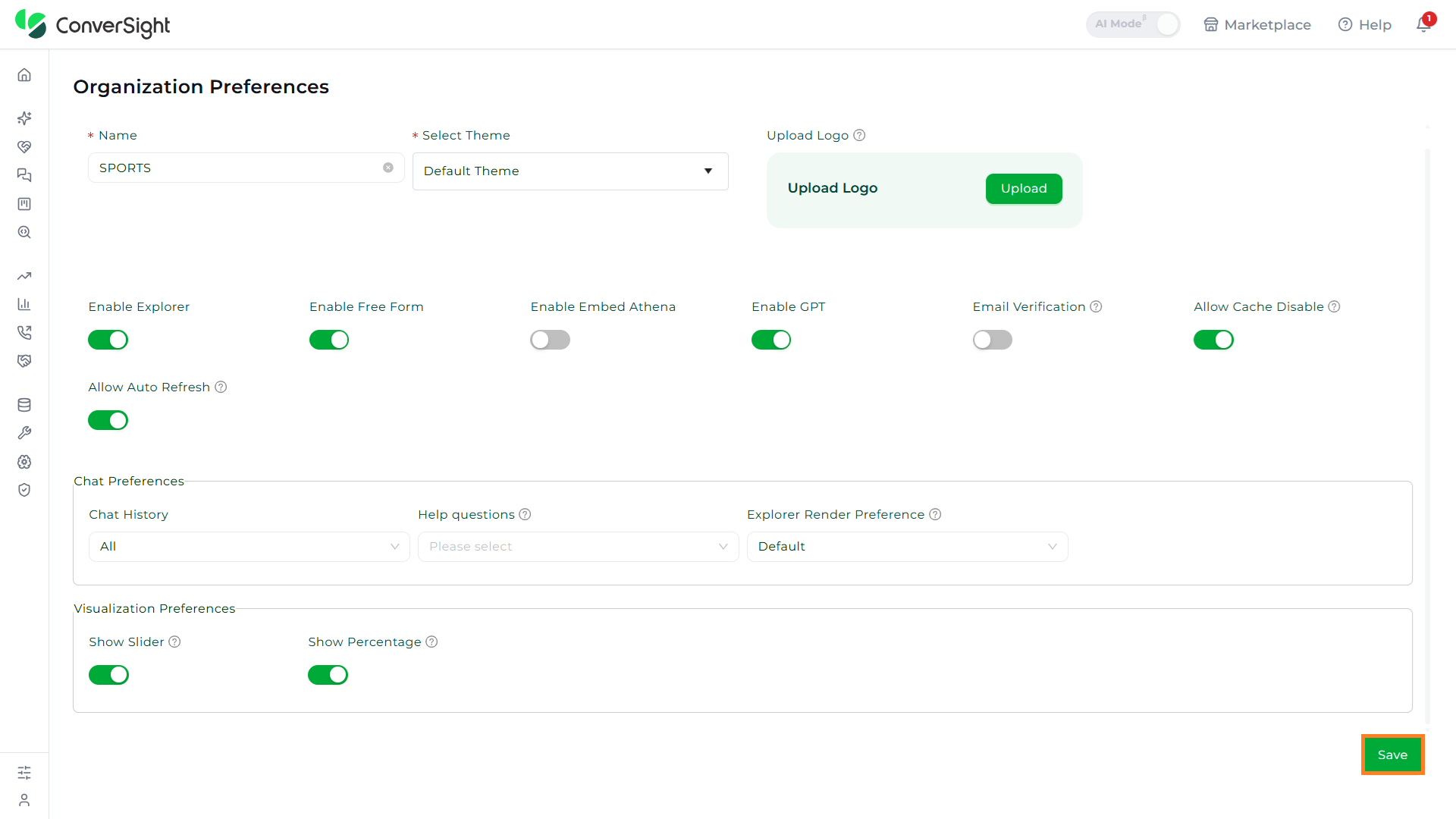Open the Select Theme dropdown

click(x=570, y=171)
